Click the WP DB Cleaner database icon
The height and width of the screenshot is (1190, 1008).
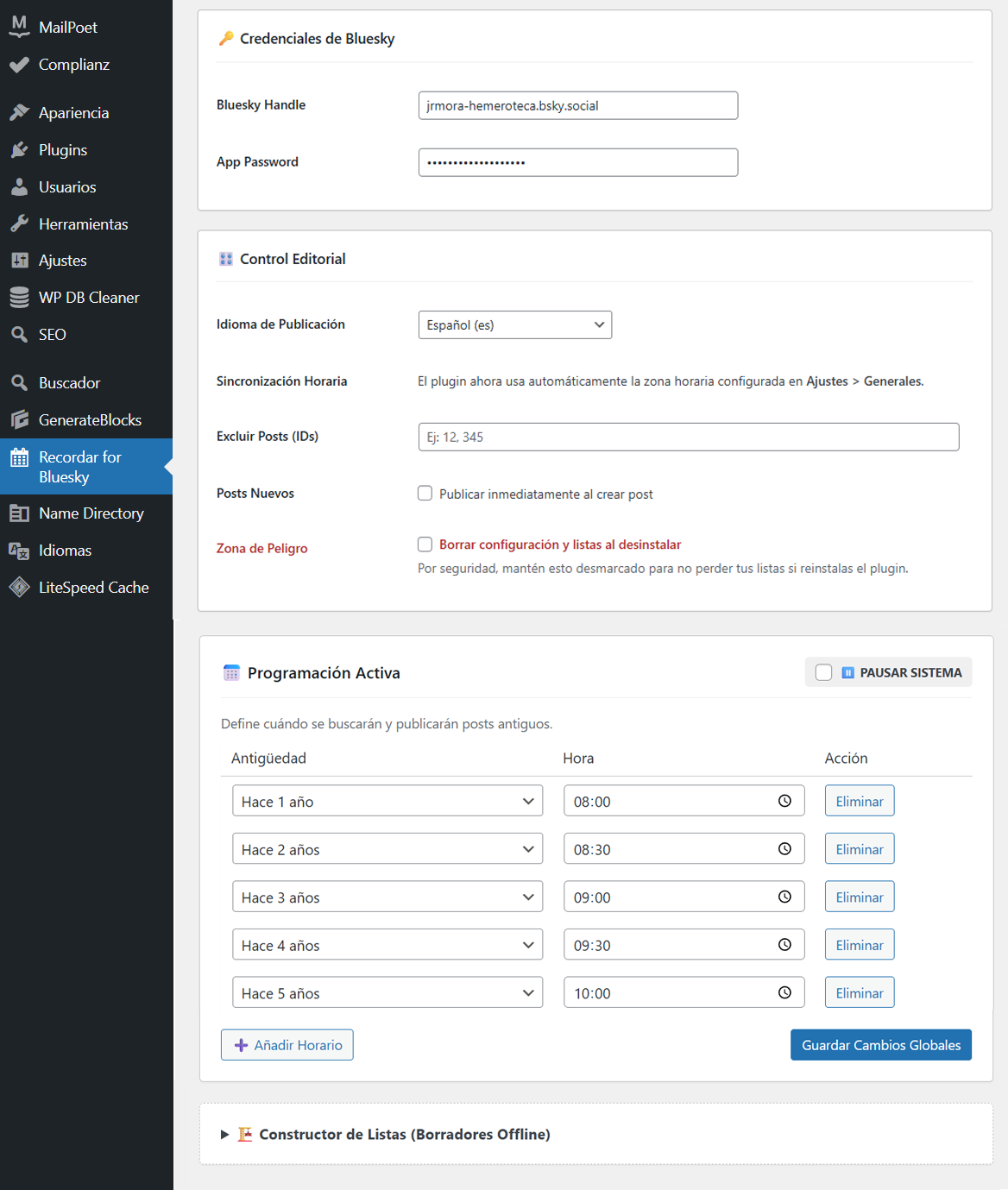coord(19,298)
